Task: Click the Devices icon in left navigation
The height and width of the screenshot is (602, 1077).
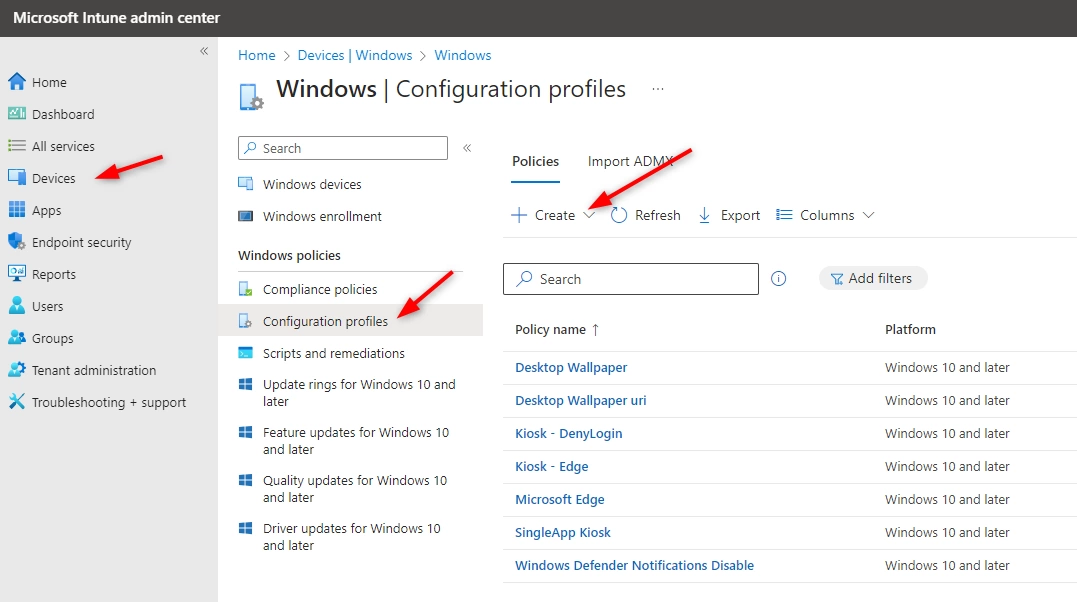Action: coord(16,178)
